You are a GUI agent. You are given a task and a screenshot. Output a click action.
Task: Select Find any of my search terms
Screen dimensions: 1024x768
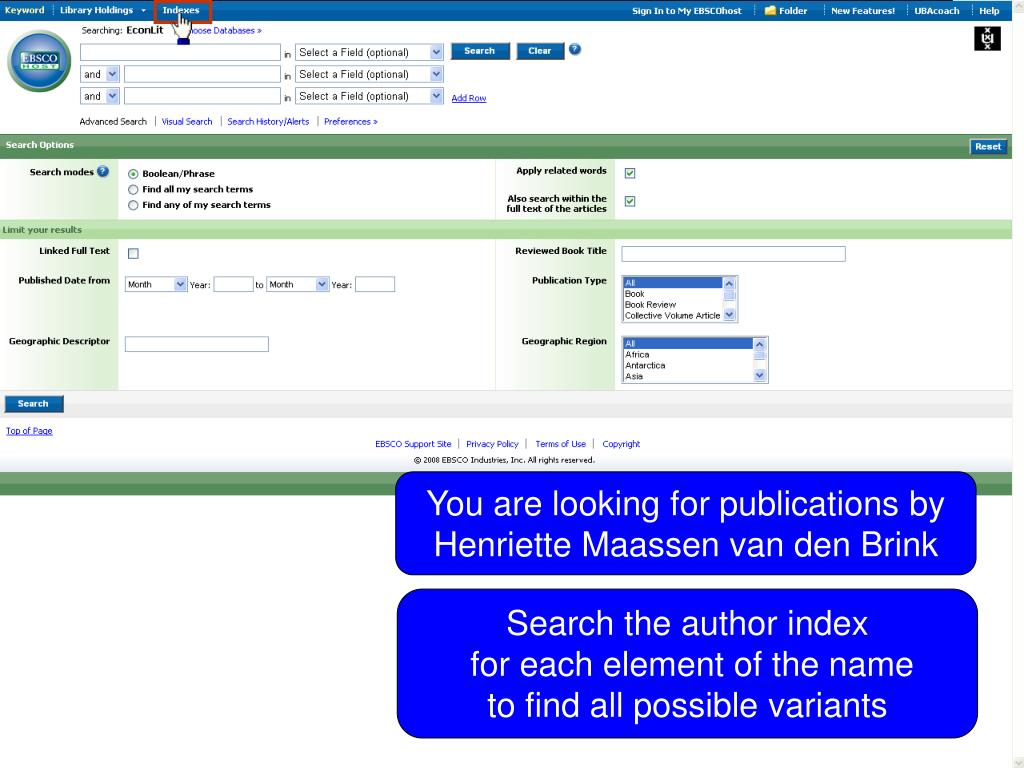pyautogui.click(x=133, y=206)
